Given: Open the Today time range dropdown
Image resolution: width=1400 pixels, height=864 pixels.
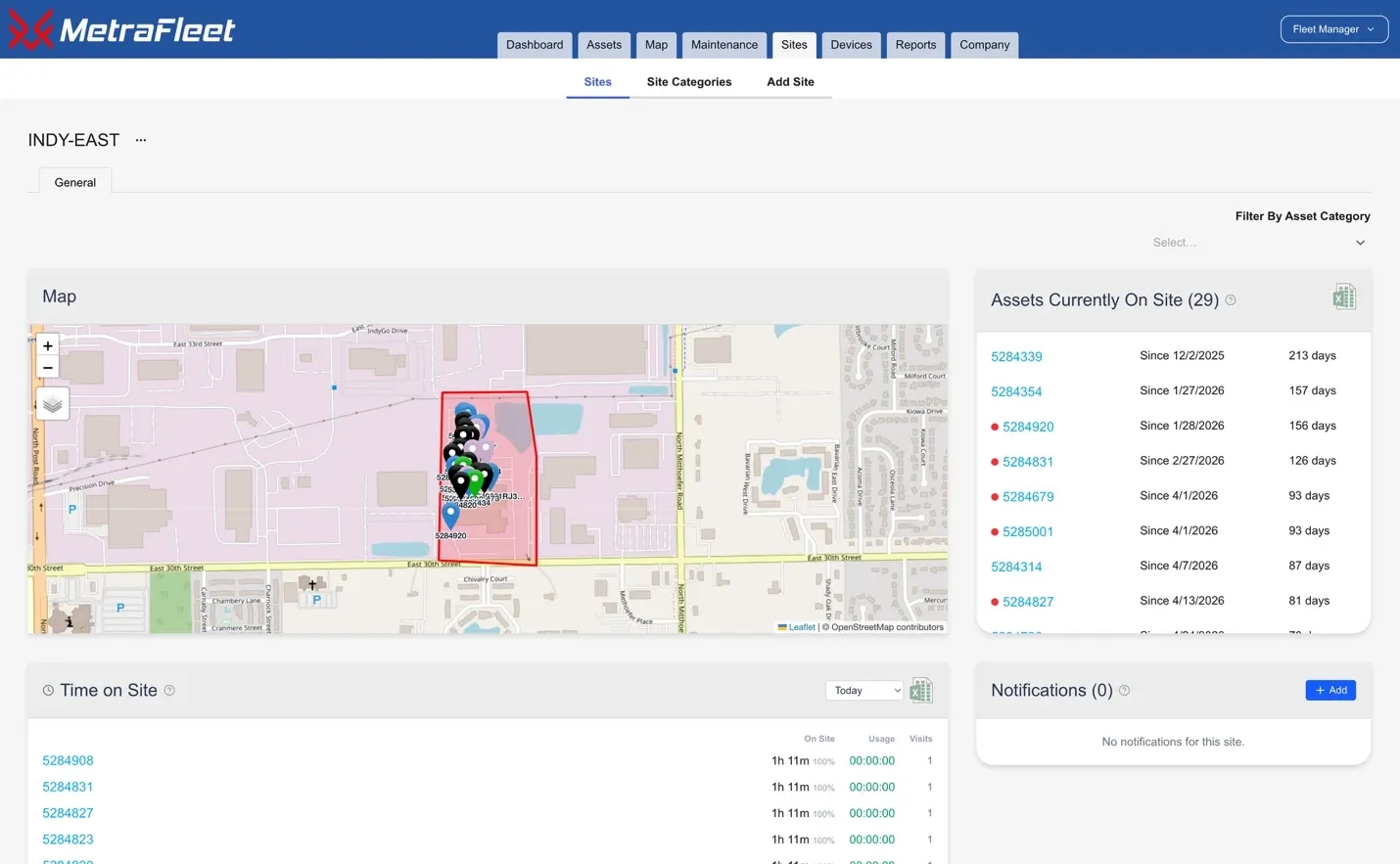Looking at the screenshot, I should (x=864, y=691).
